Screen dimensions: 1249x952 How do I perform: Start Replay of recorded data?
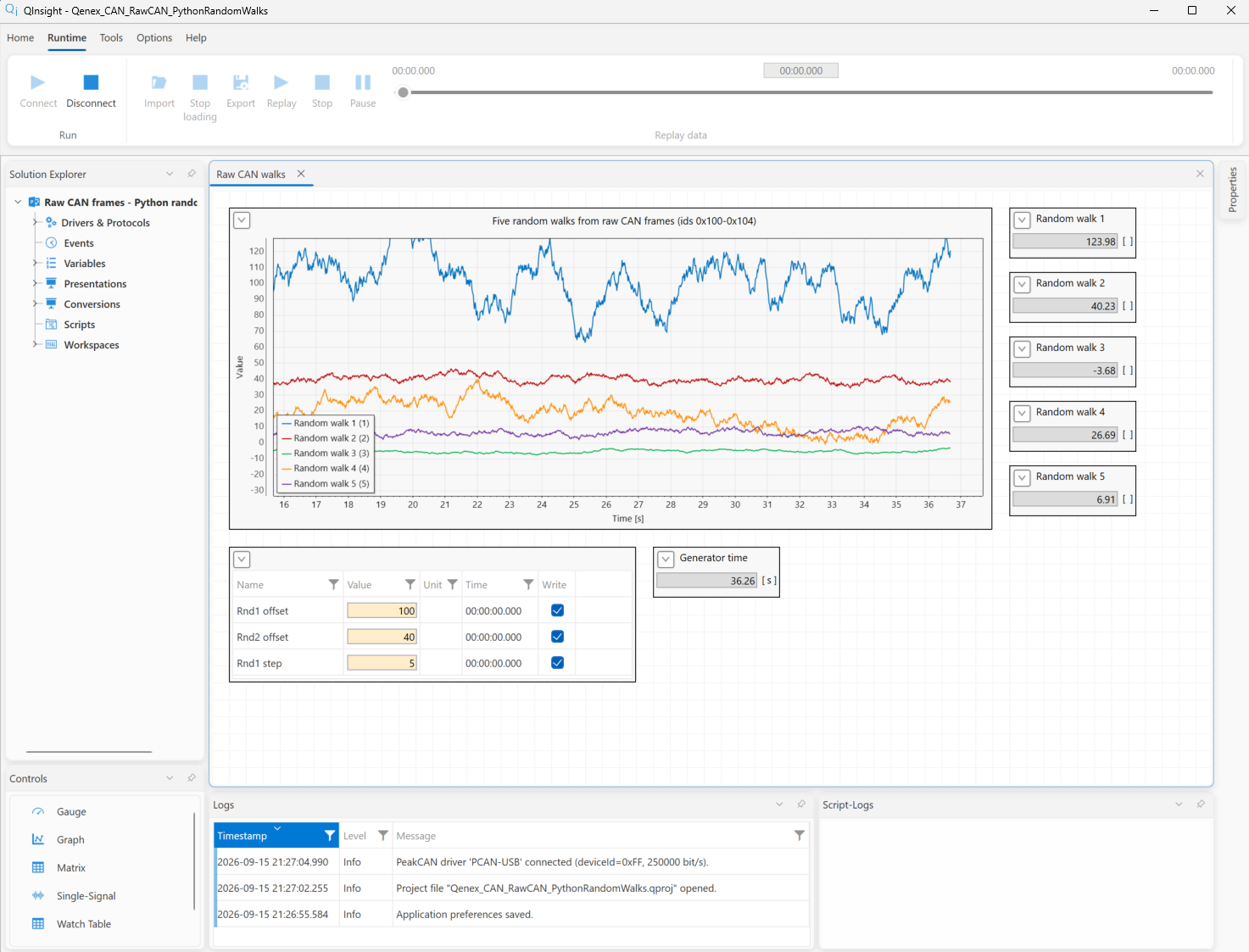point(282,82)
